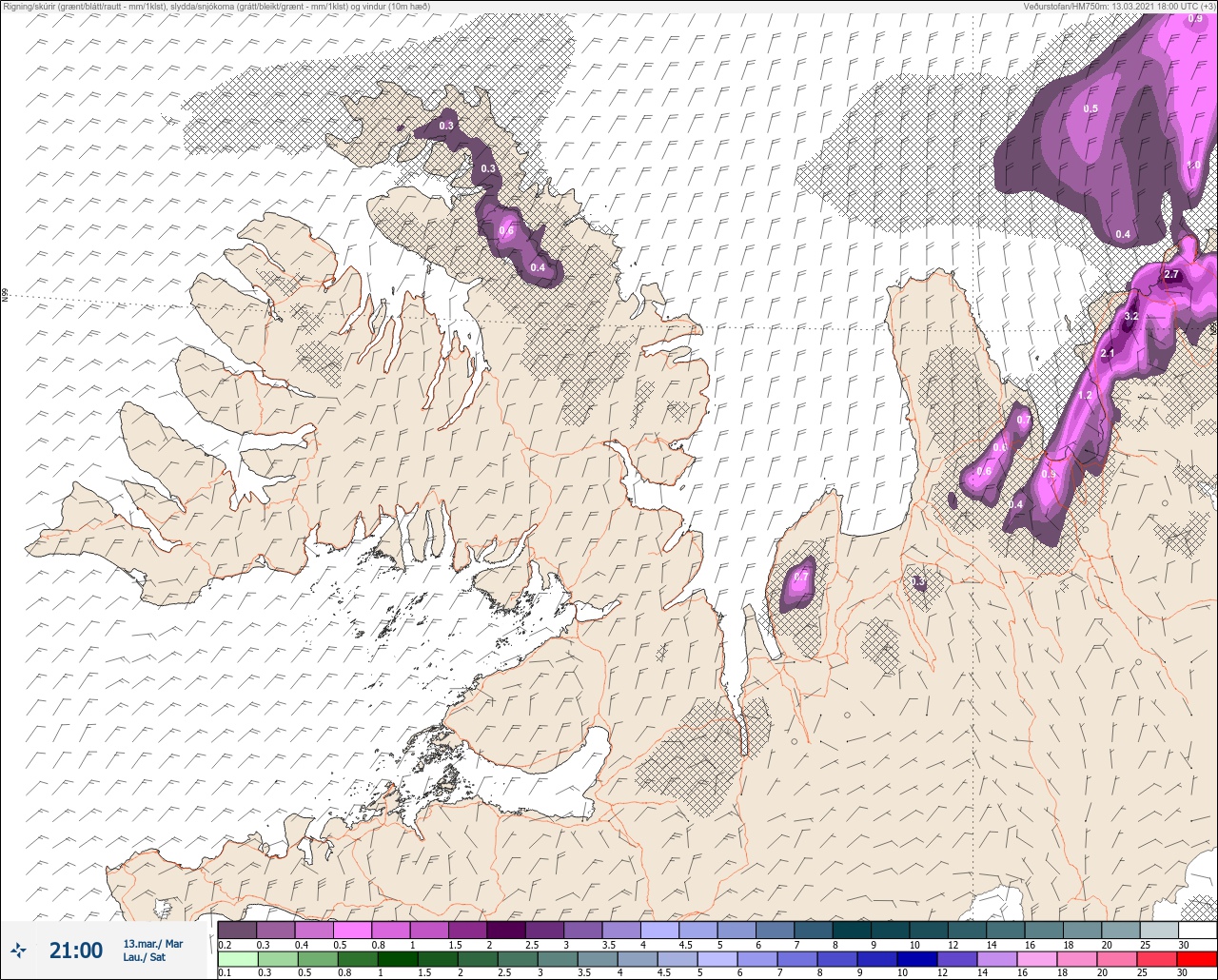Select the light grey 25 swatch in upper legend
Viewport: 1218px width, 980px height.
coord(1159,930)
